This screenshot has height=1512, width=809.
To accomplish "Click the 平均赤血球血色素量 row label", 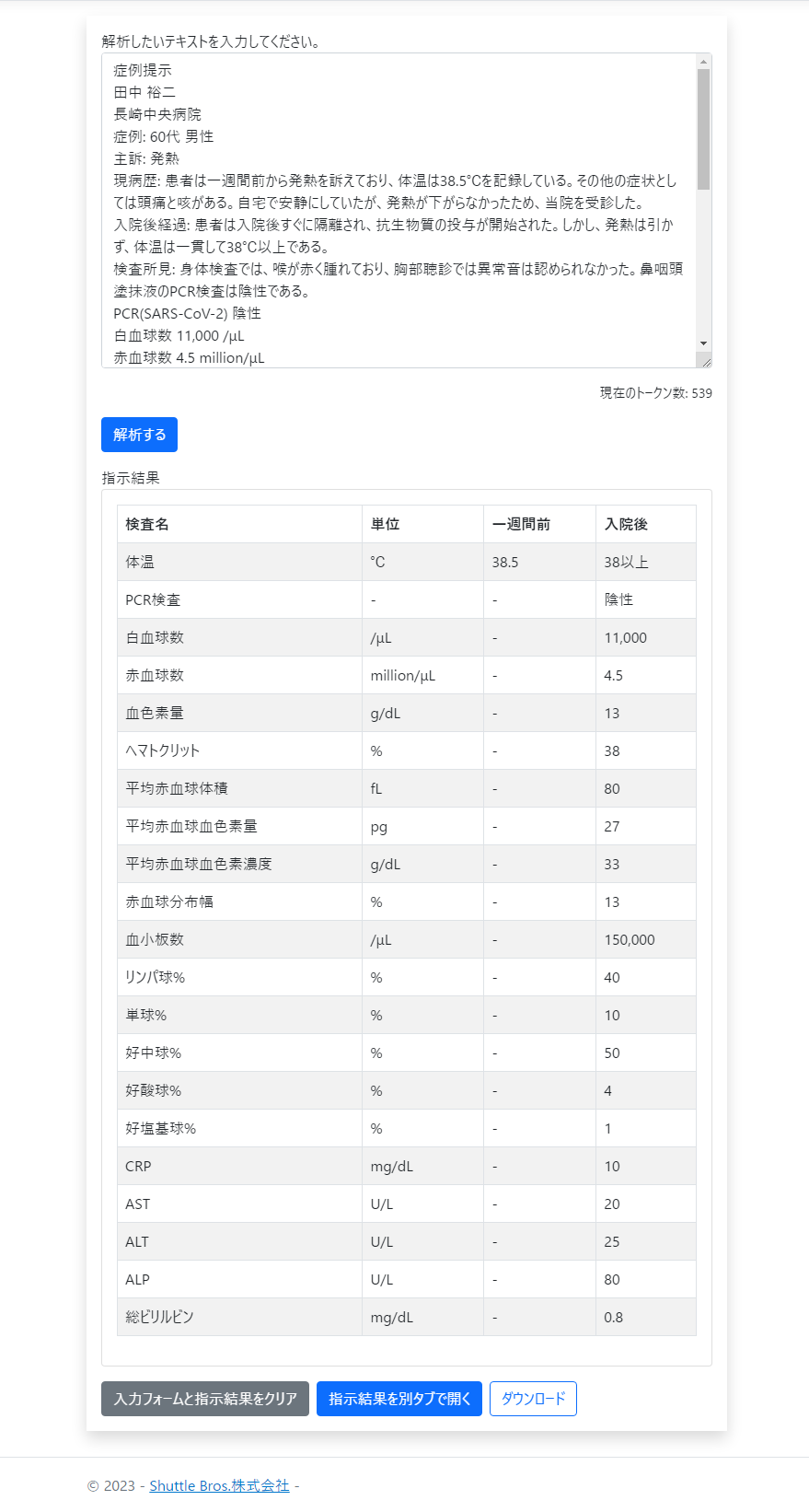I will [239, 826].
